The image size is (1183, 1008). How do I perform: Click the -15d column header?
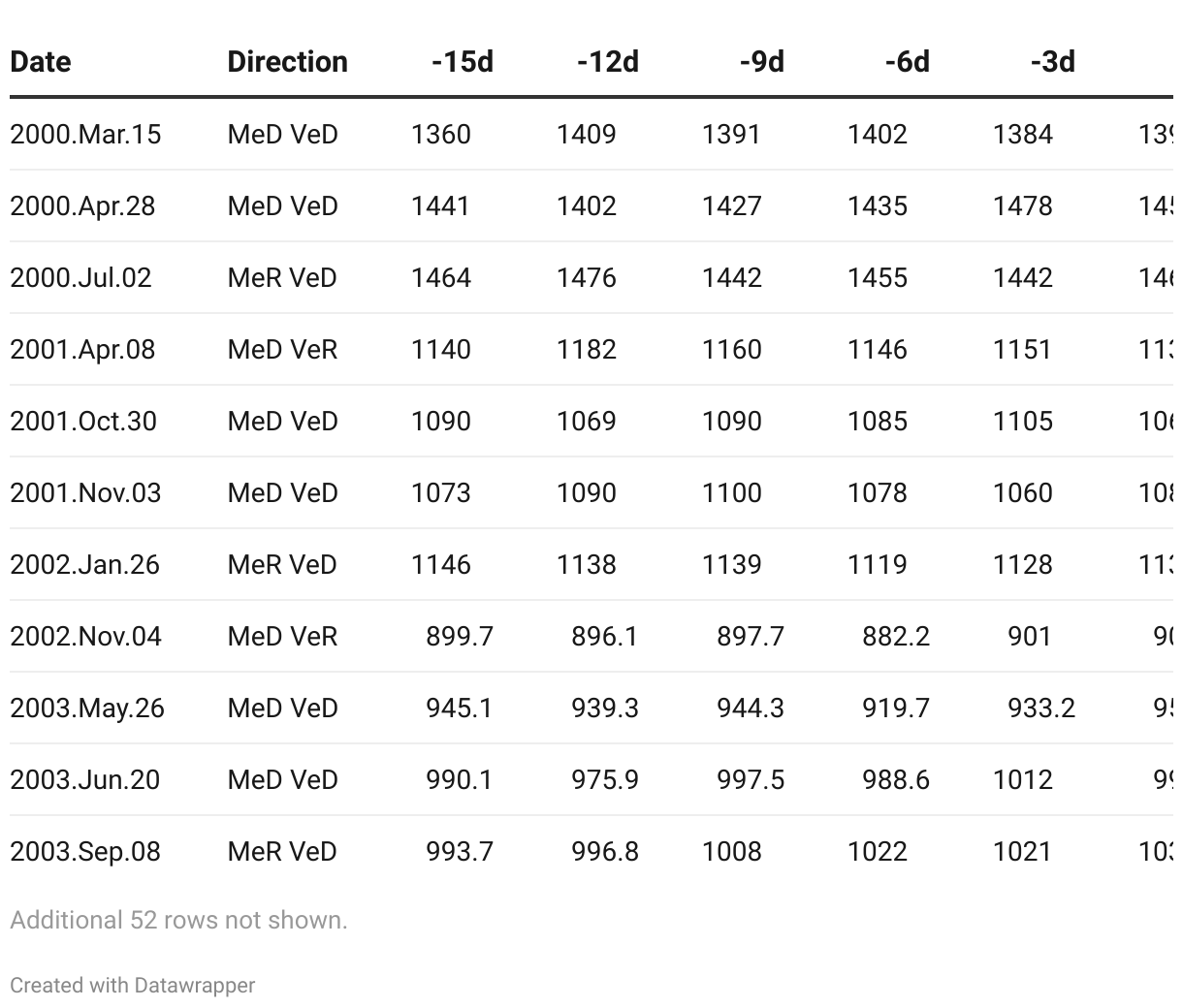[463, 62]
